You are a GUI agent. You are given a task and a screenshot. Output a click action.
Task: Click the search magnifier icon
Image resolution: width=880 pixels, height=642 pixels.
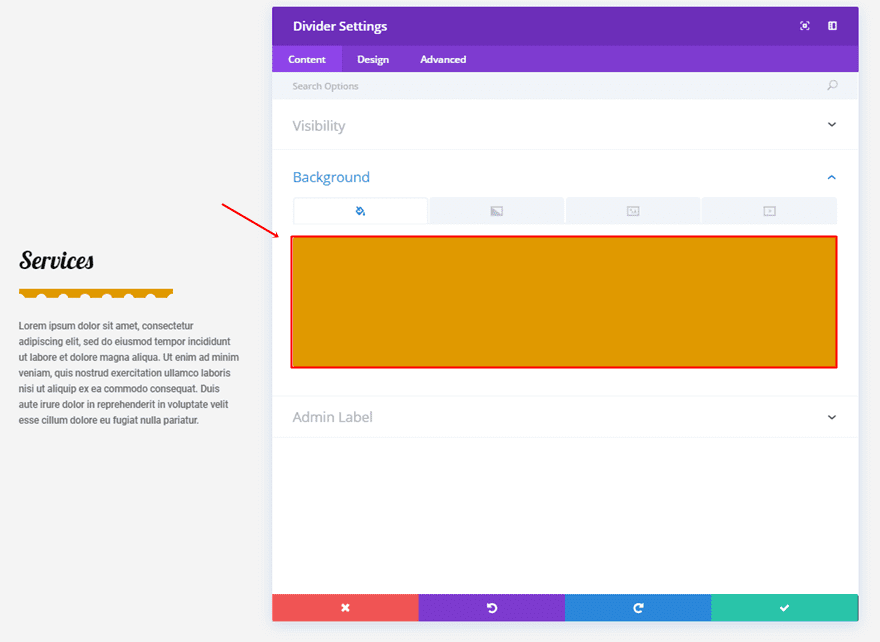pyautogui.click(x=832, y=86)
